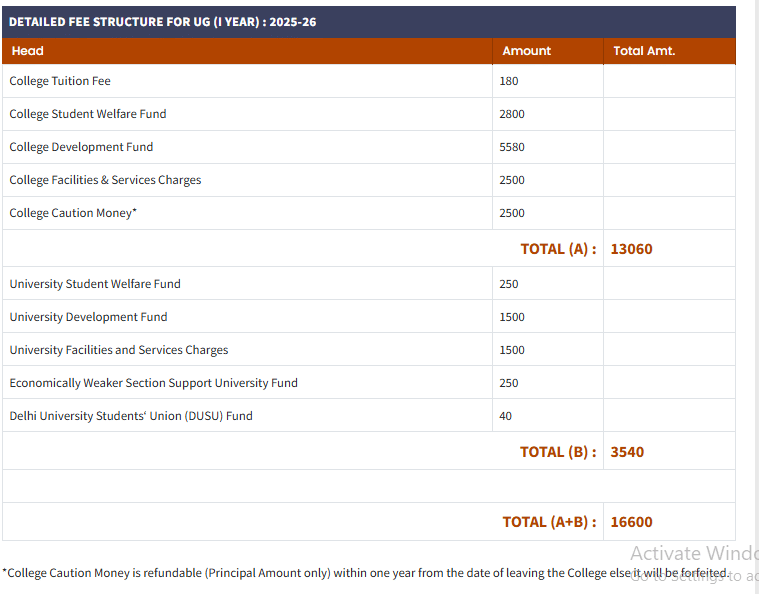Image resolution: width=759 pixels, height=594 pixels.
Task: Click the 'College Caution Money*' label
Action: (73, 213)
